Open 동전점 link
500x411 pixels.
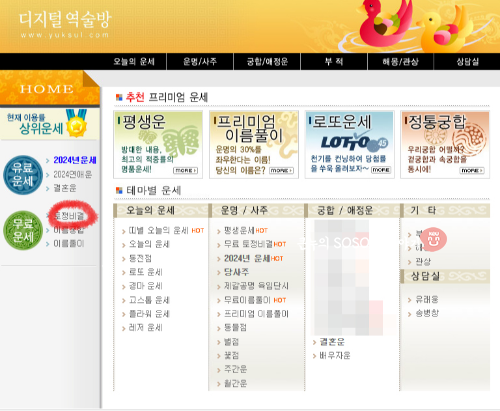coord(140,258)
